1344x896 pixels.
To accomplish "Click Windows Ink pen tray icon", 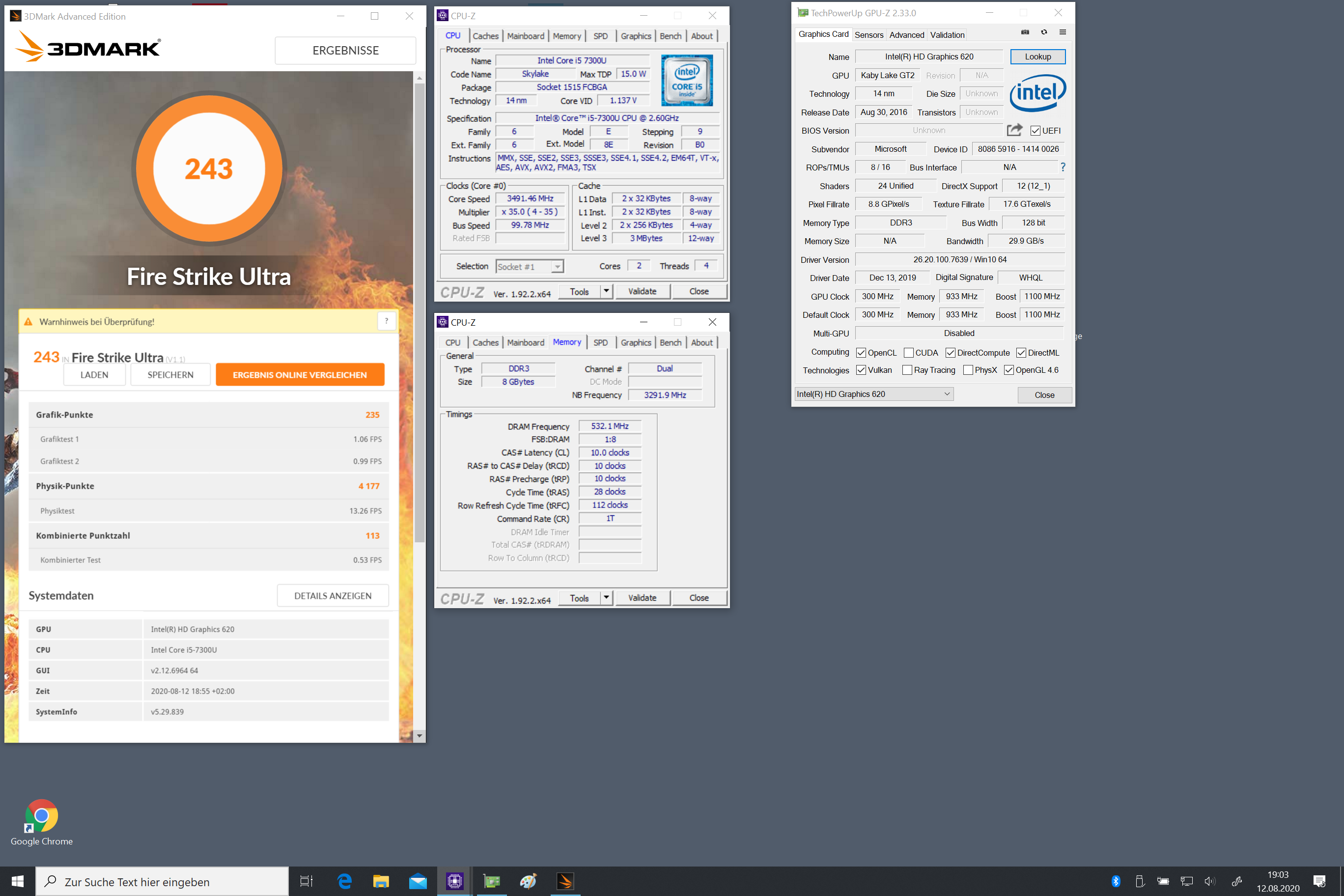I will (1236, 881).
